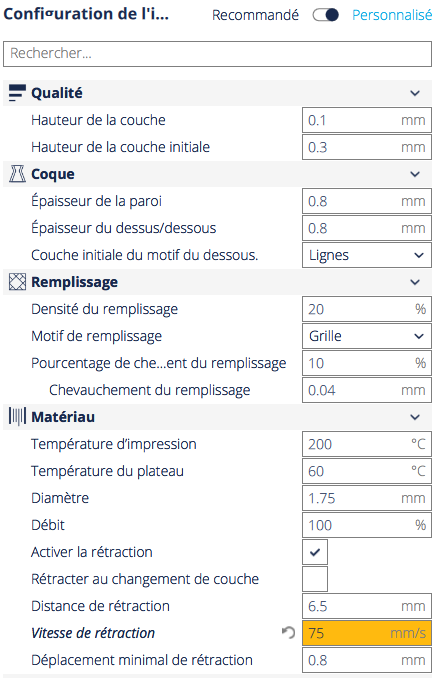The height and width of the screenshot is (678, 433).
Task: Open the Lignes pattern dropdown
Action: (367, 255)
